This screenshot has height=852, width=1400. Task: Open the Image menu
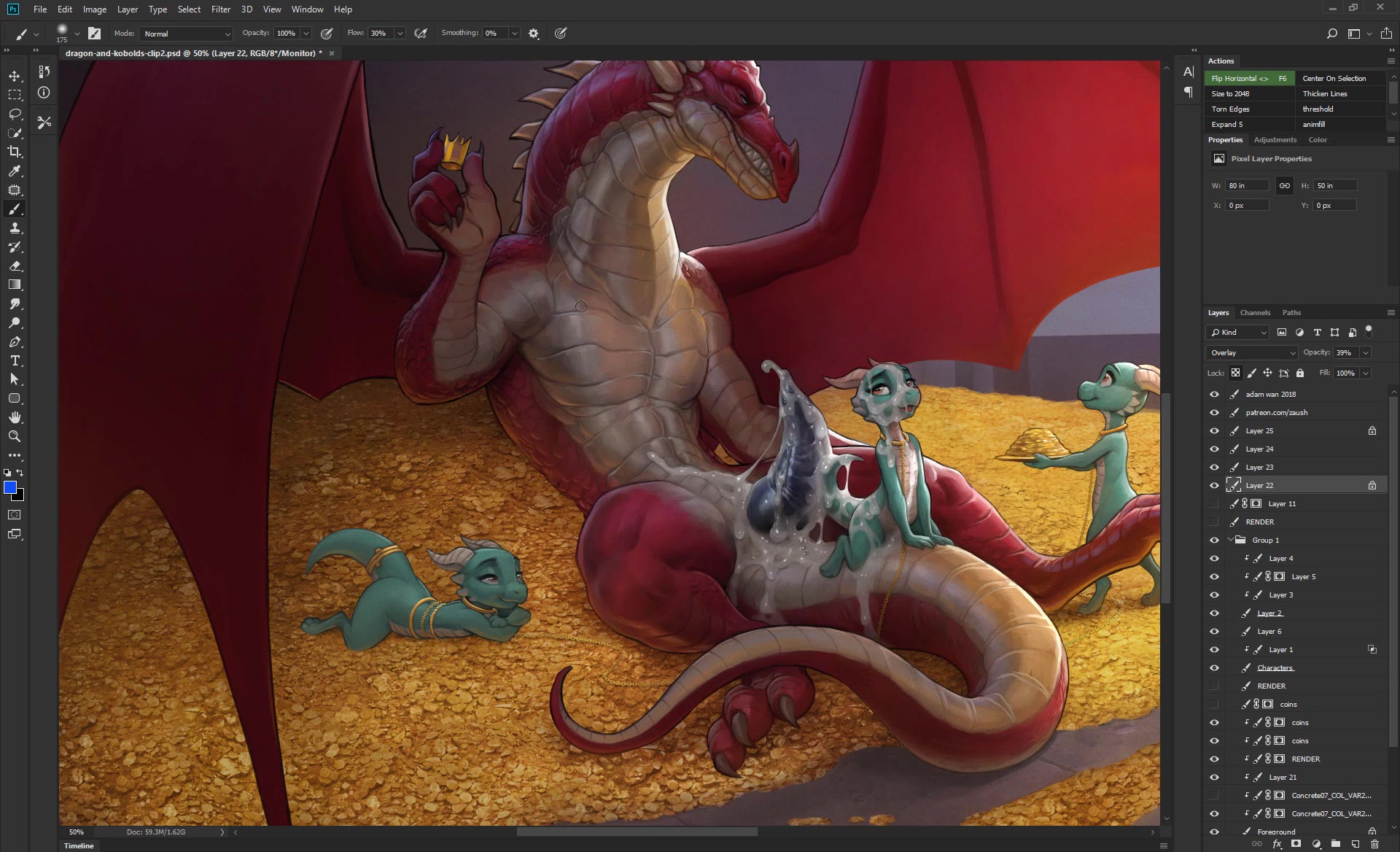pos(95,9)
